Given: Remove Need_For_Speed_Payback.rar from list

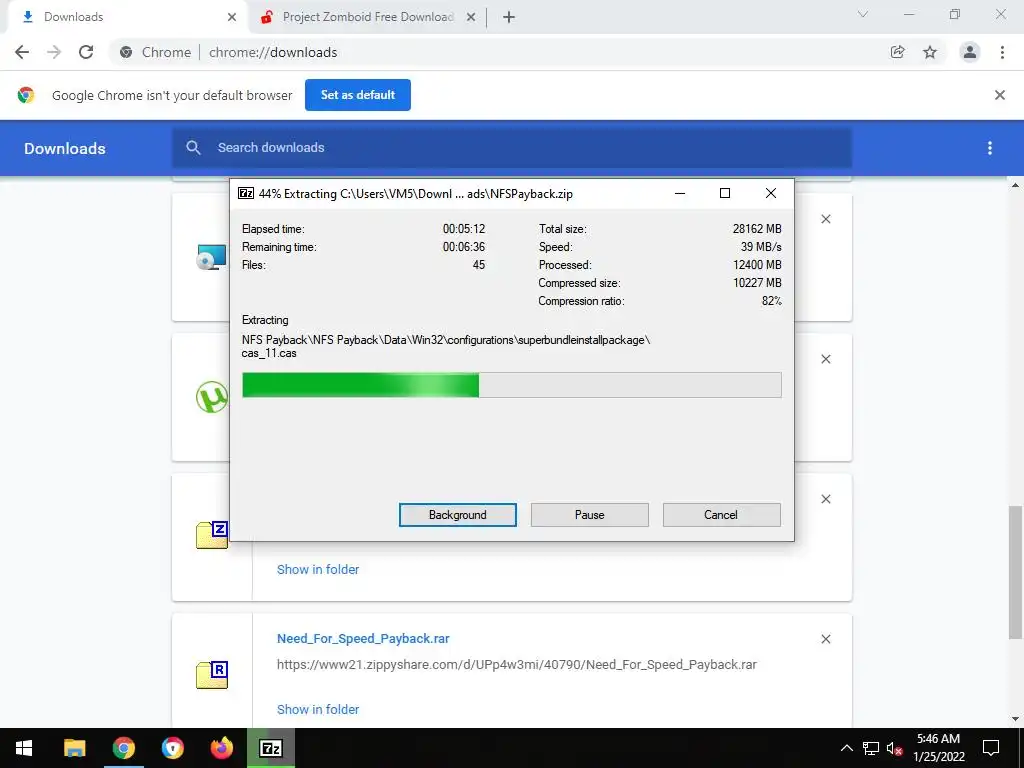Looking at the screenshot, I should [825, 639].
